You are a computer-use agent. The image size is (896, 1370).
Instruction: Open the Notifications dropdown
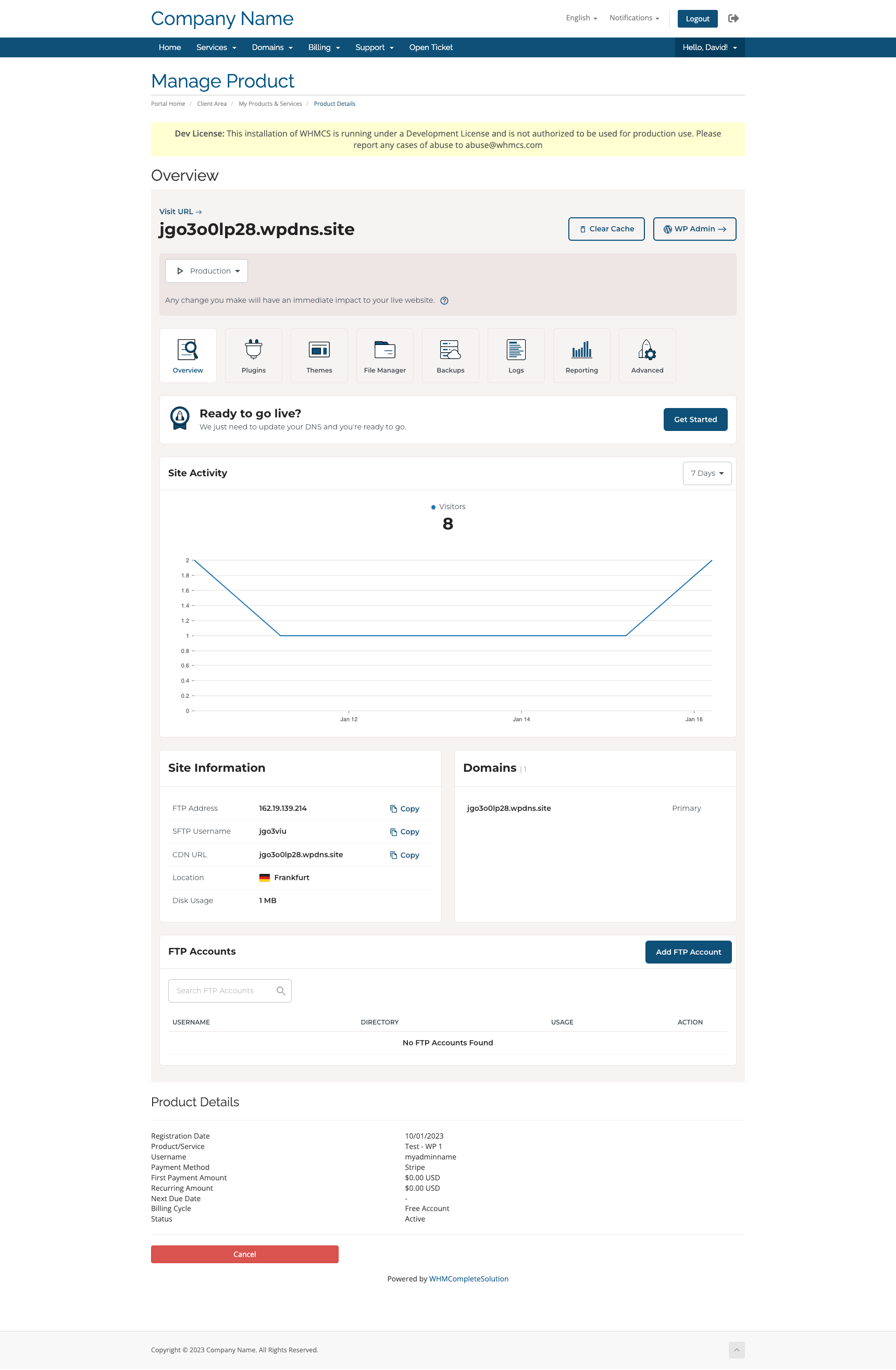(634, 18)
